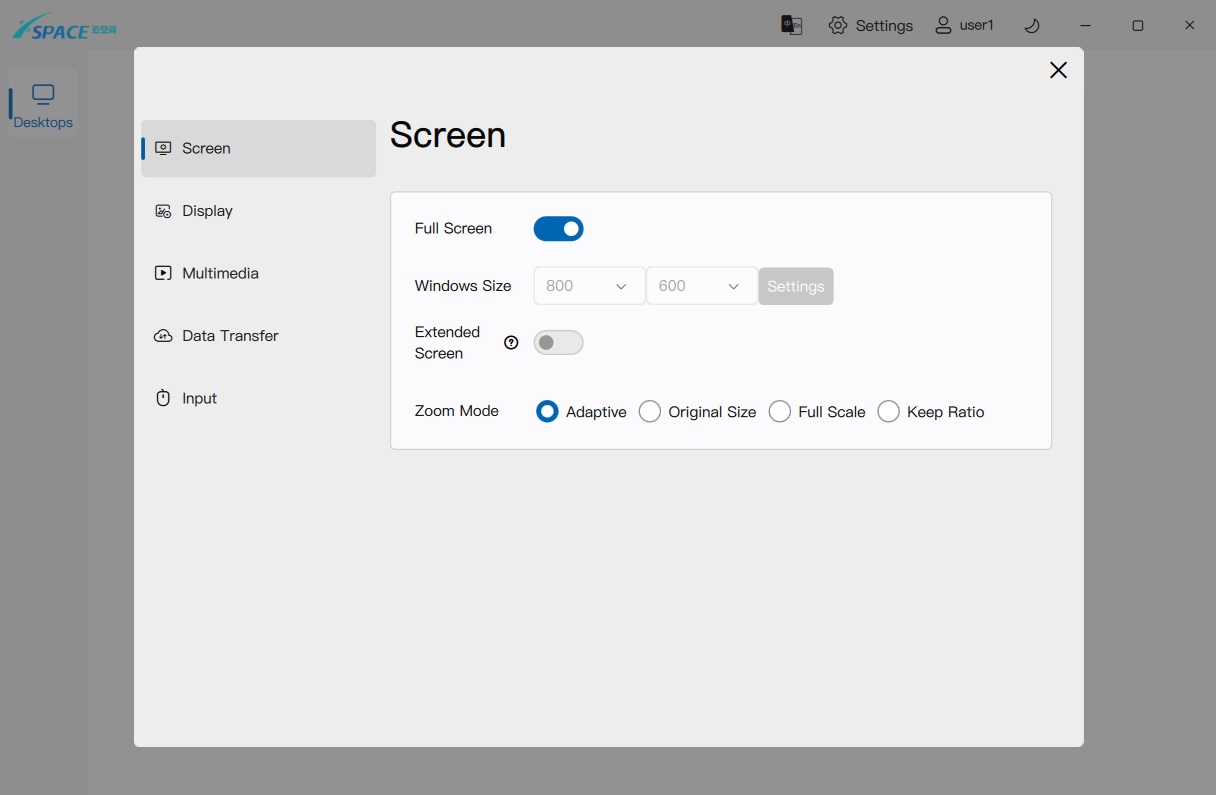Open the Desktops sidebar panel
The width and height of the screenshot is (1216, 795).
(43, 106)
